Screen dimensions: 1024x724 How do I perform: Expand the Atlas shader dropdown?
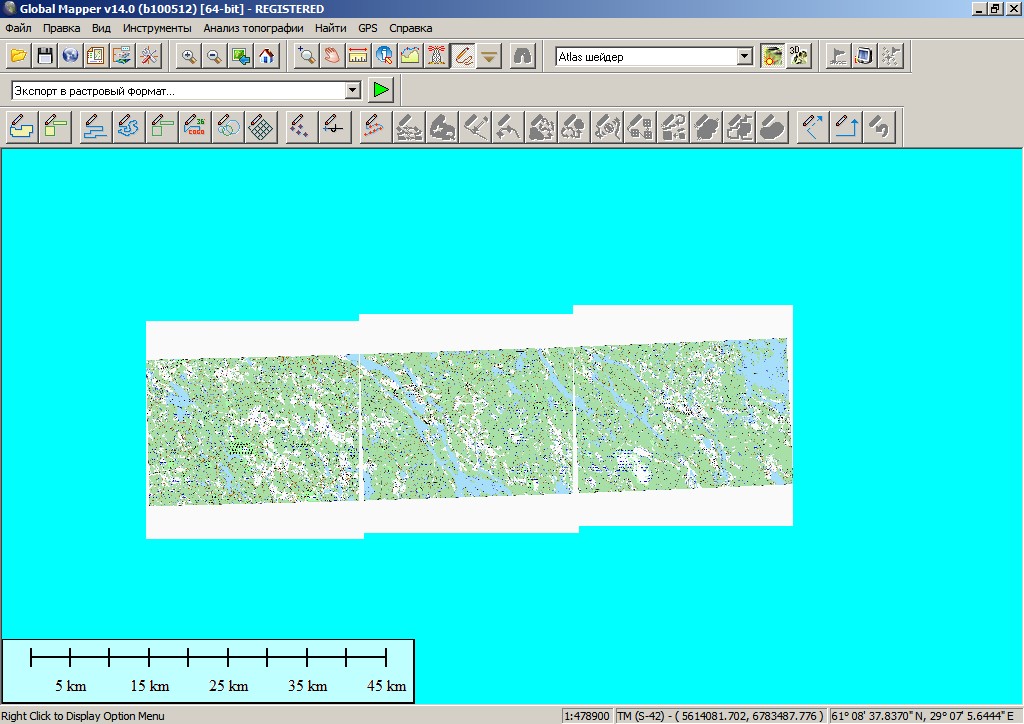(x=744, y=57)
